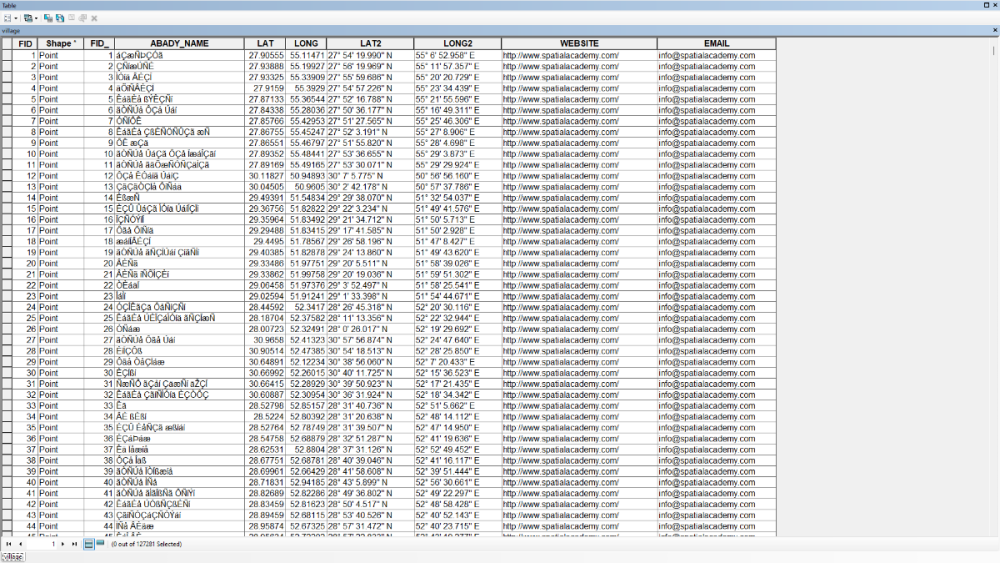
Task: Close the village table panel
Action: pyautogui.click(x=994, y=30)
